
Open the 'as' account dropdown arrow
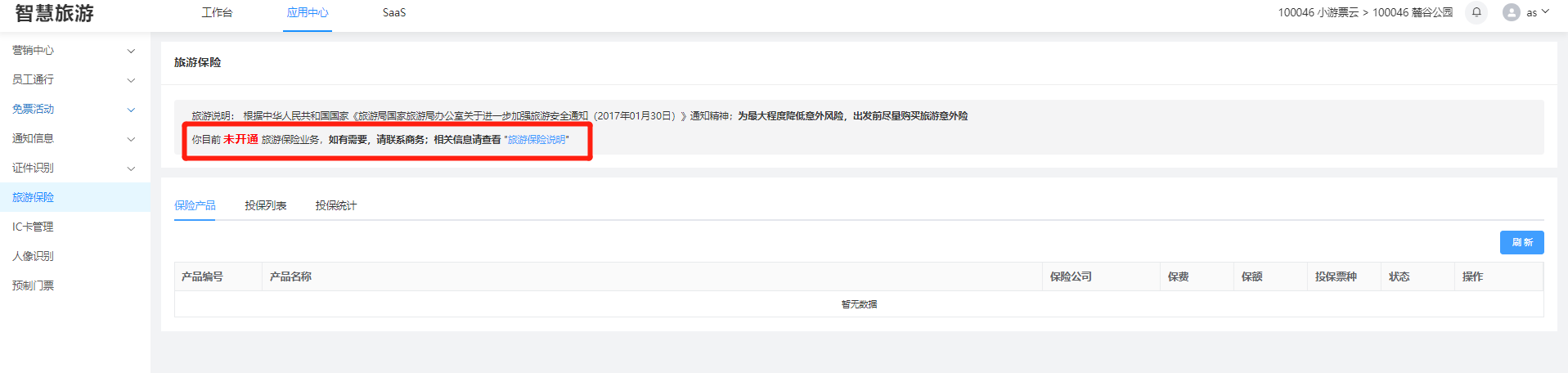point(1545,12)
